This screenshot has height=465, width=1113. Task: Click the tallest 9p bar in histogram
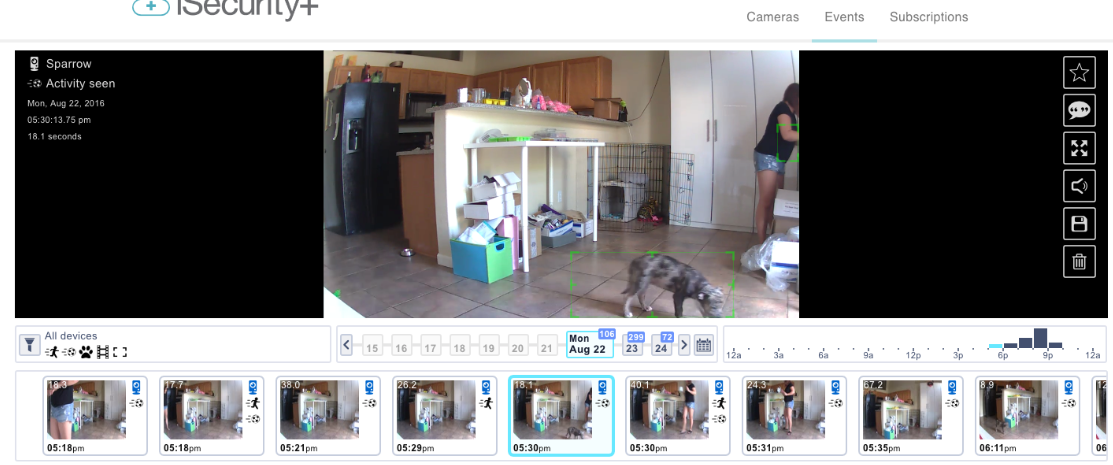pyautogui.click(x=1040, y=338)
